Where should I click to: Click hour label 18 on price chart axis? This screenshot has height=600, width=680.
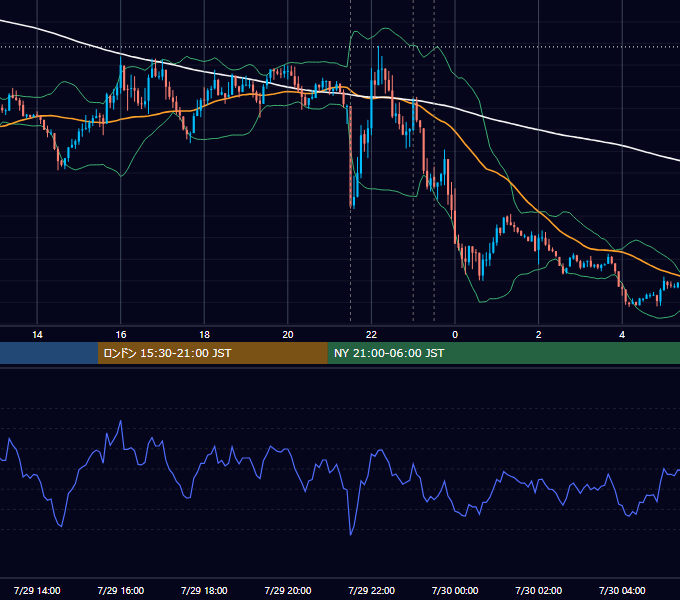(x=204, y=335)
